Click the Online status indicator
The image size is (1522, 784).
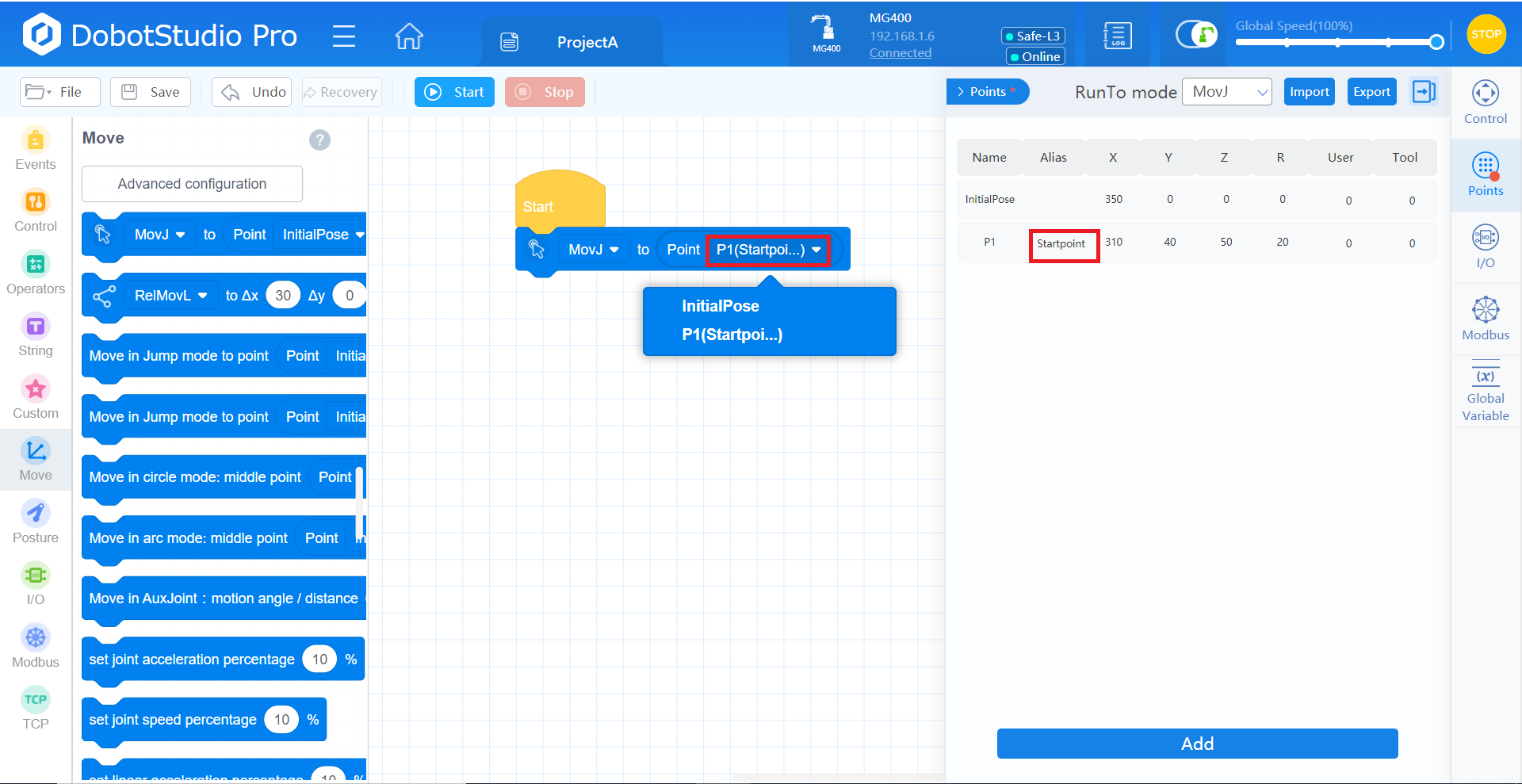click(x=1034, y=55)
